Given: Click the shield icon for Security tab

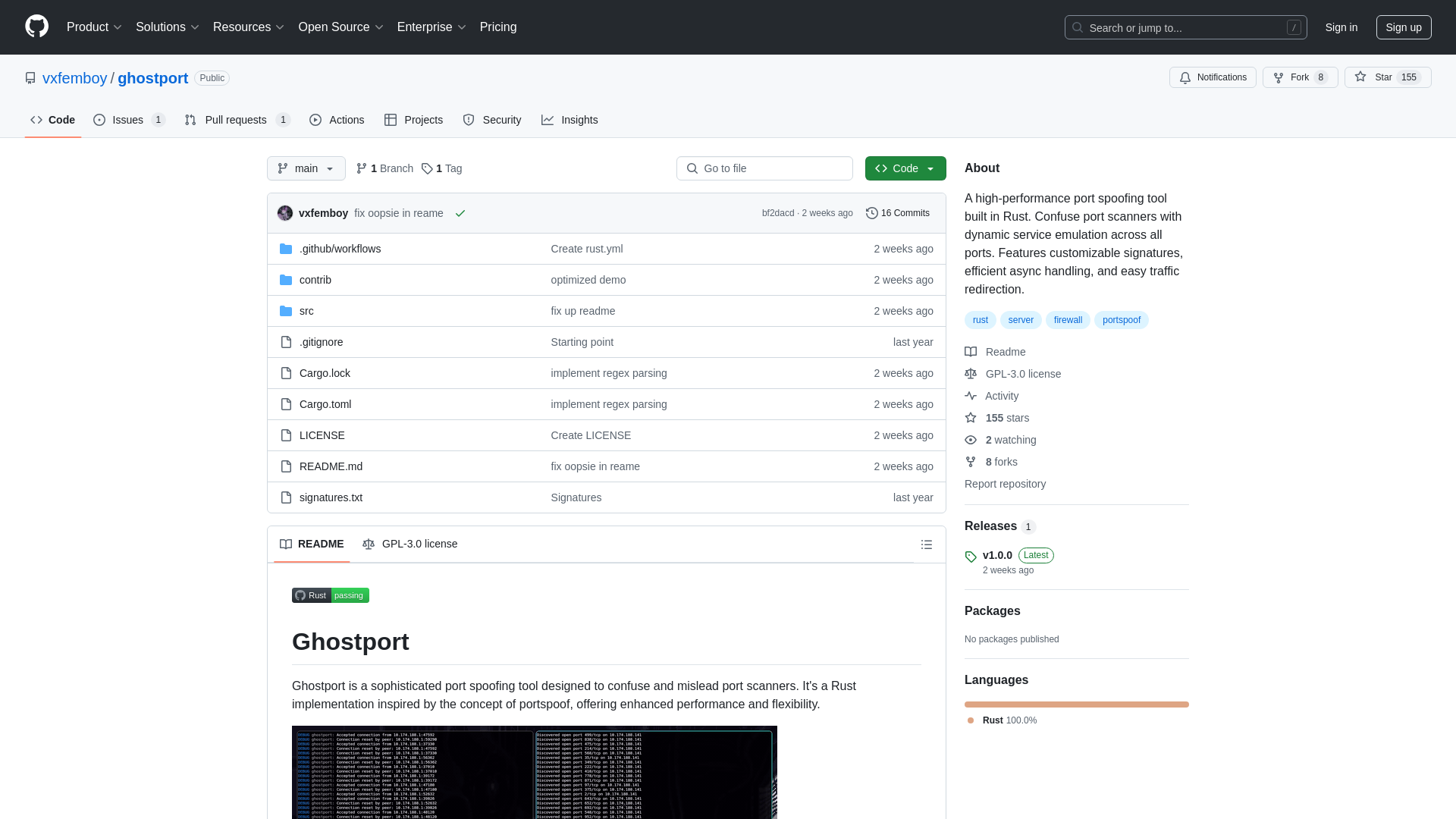Looking at the screenshot, I should pos(469,120).
